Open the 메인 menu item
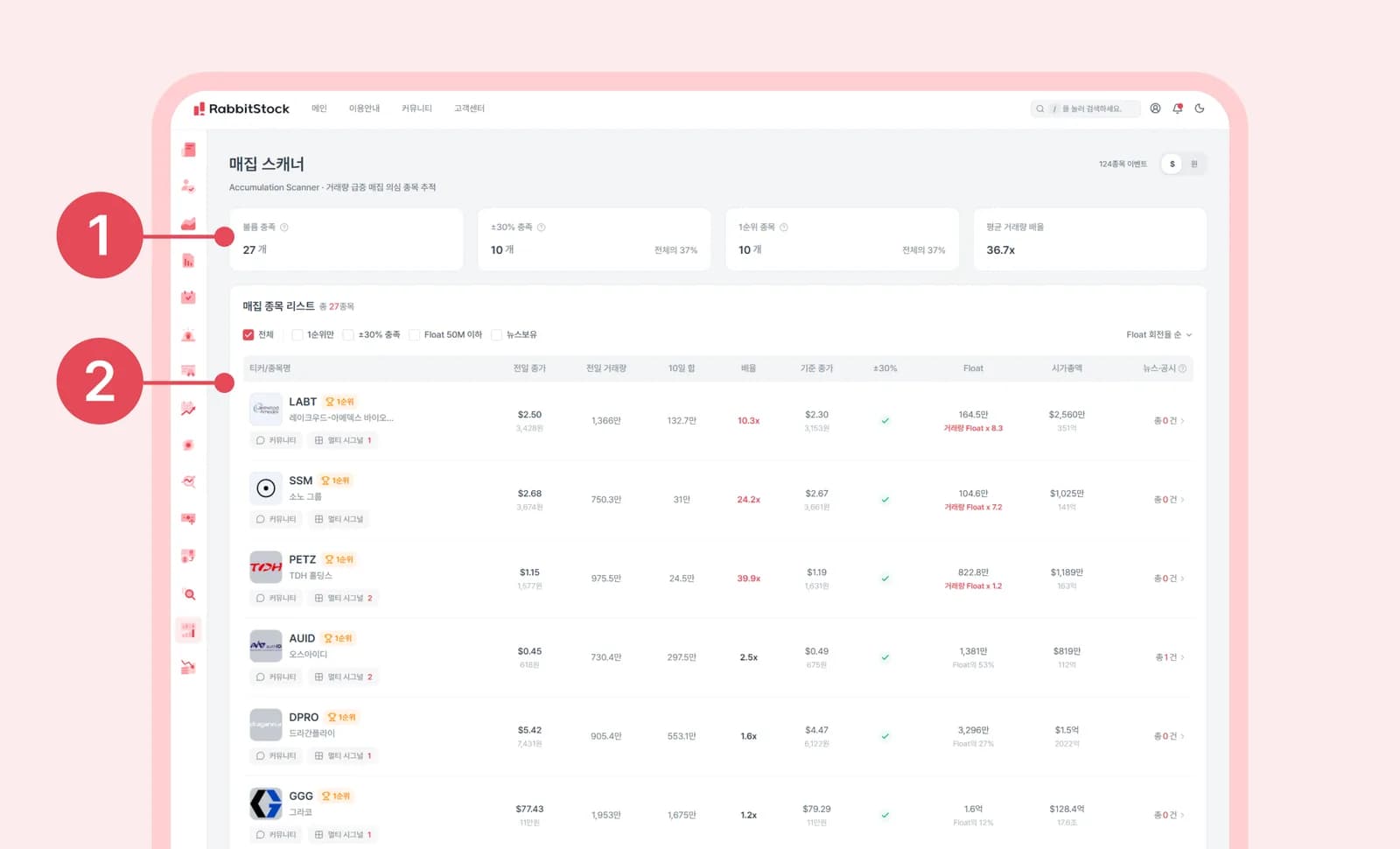The image size is (1400, 849). pos(319,109)
